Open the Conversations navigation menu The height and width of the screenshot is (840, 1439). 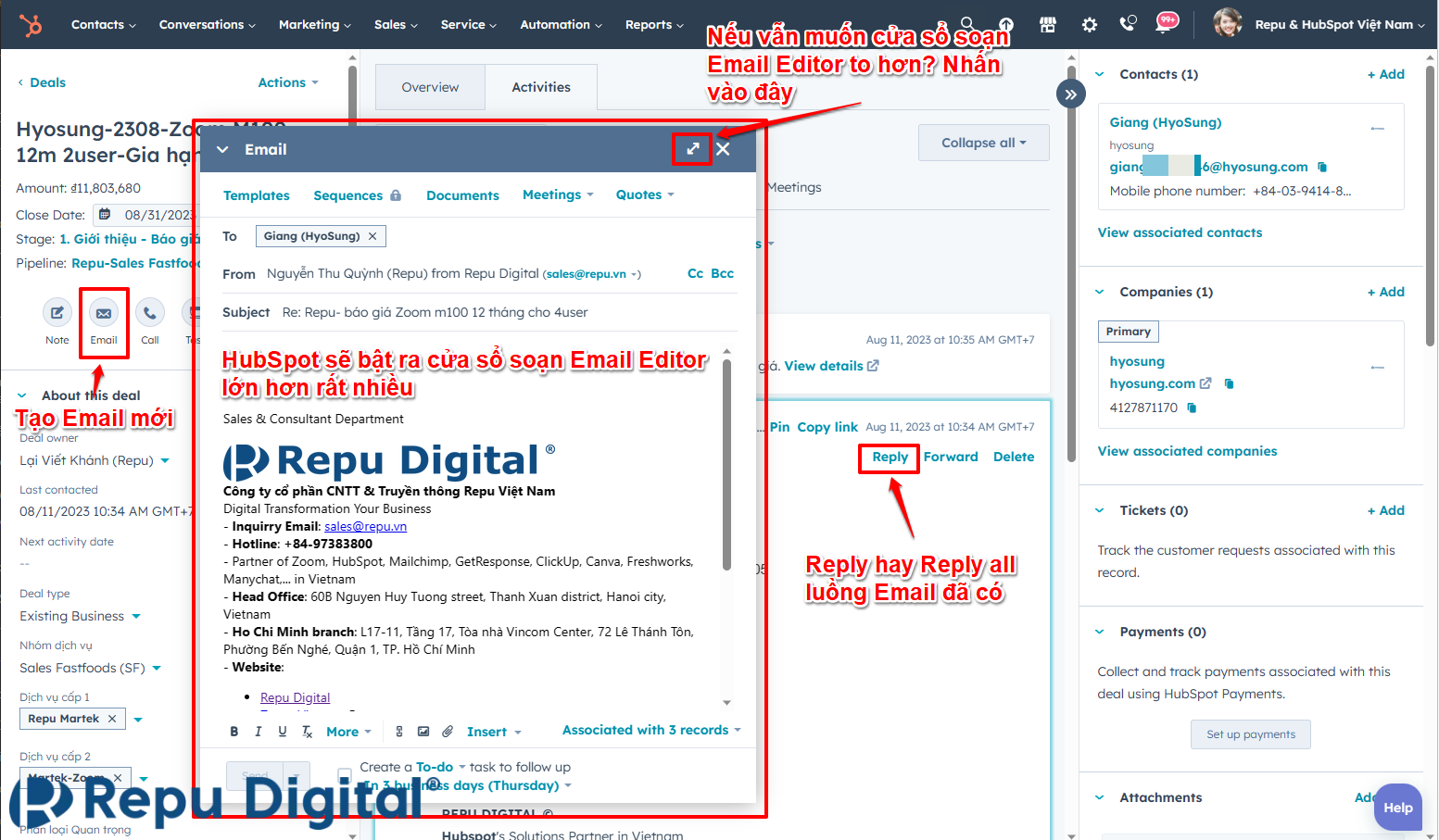point(208,25)
